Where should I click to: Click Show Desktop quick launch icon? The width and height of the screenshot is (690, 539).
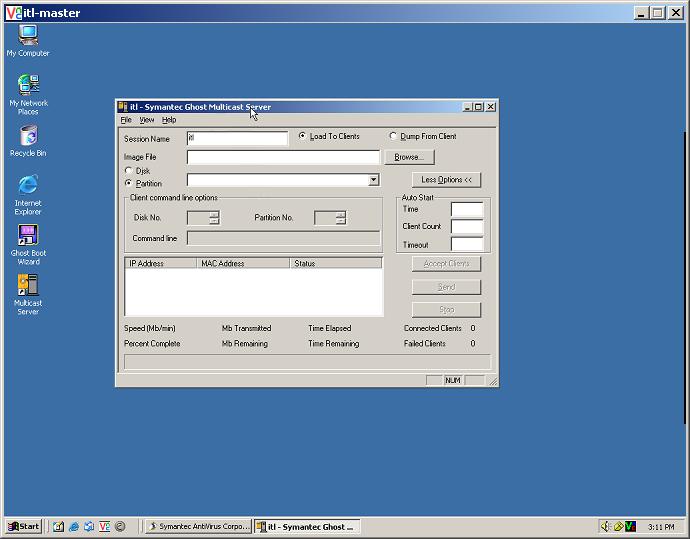point(58,526)
